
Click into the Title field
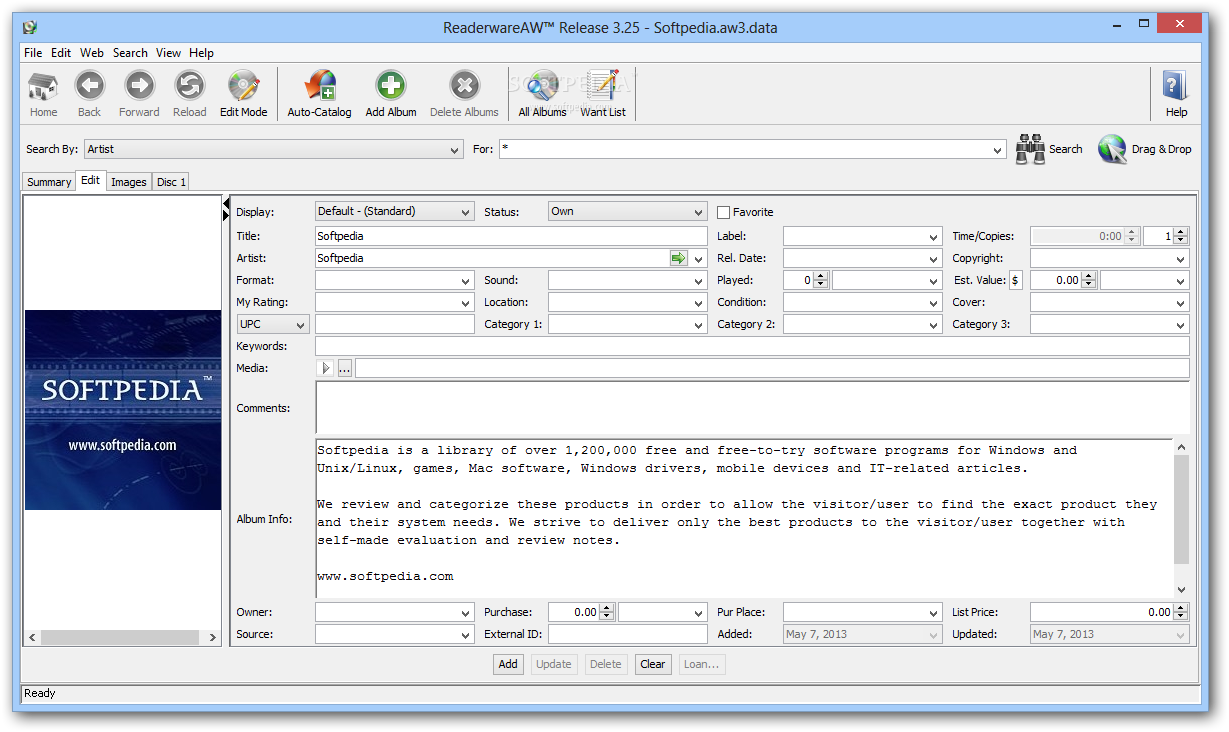tap(511, 236)
